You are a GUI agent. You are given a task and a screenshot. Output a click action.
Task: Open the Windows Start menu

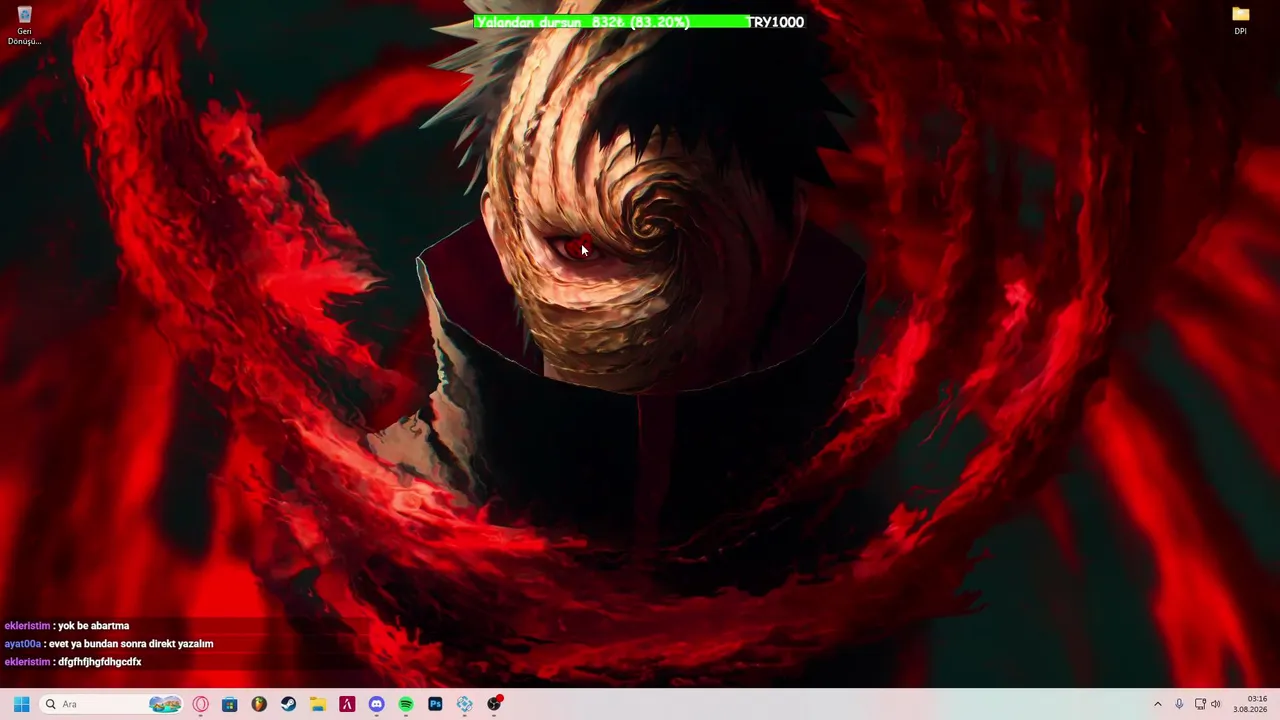coord(21,704)
